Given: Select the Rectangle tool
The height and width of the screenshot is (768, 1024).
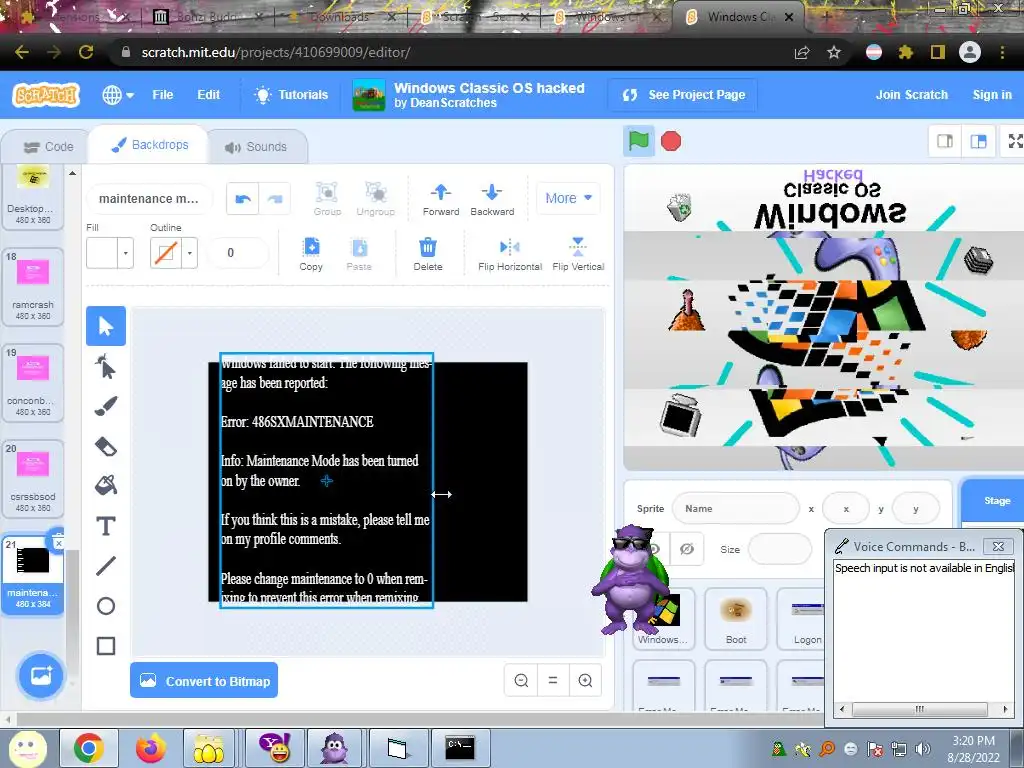Looking at the screenshot, I should point(106,646).
